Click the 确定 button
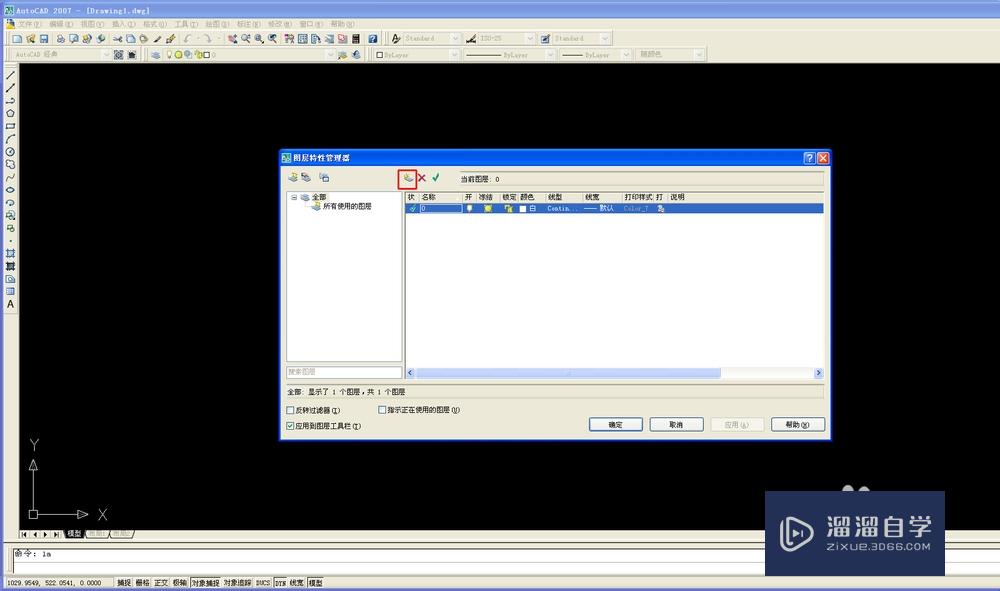 pyautogui.click(x=615, y=425)
